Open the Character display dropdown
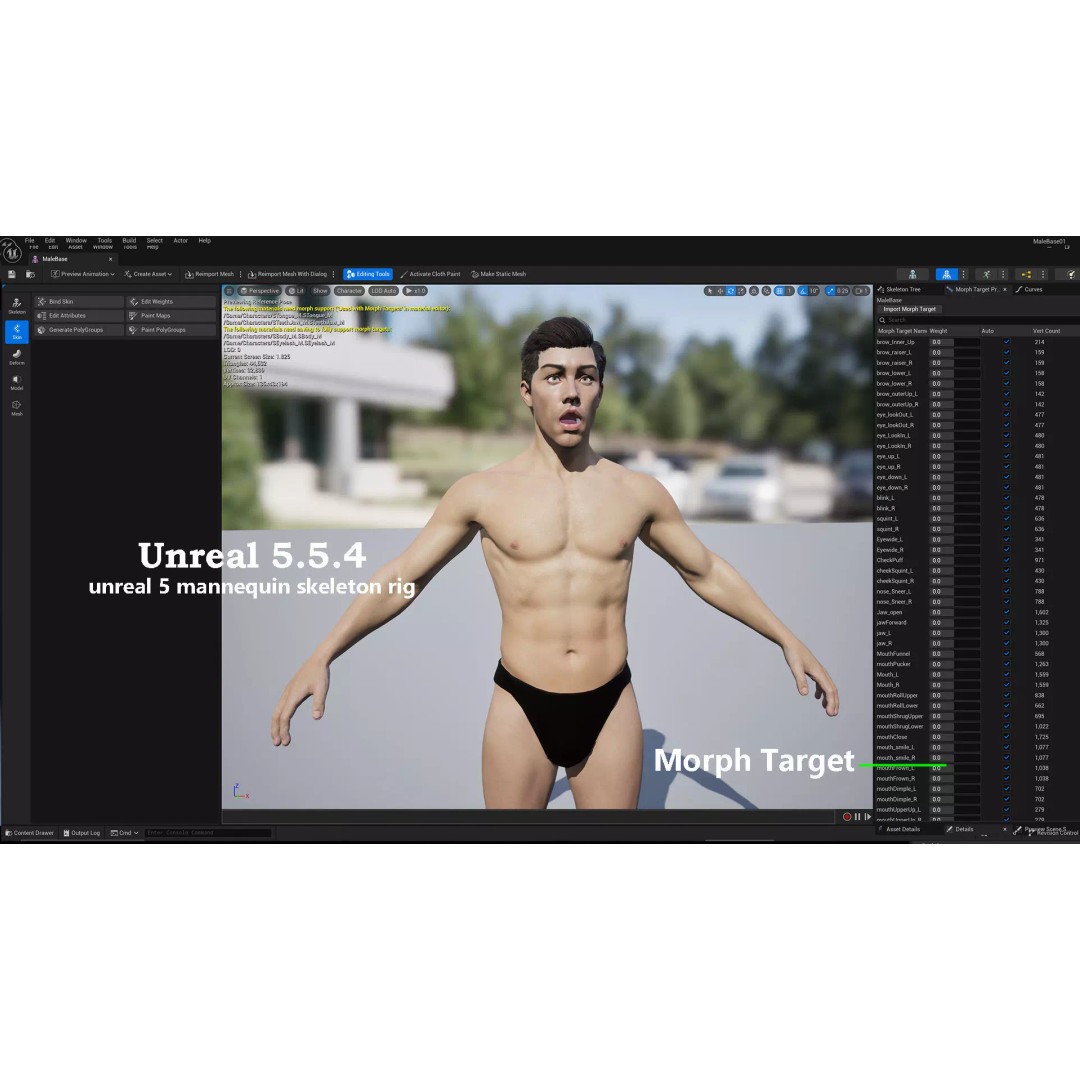The image size is (1080, 1080). coord(349,291)
